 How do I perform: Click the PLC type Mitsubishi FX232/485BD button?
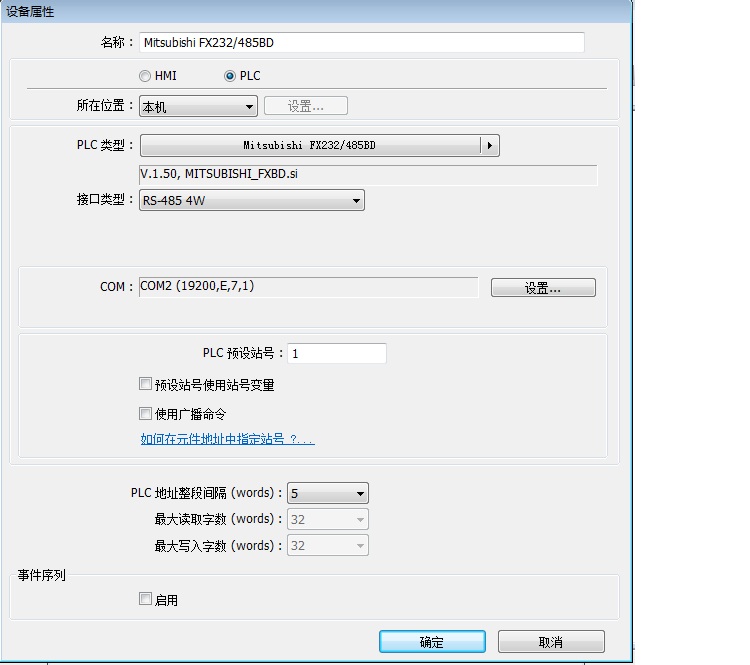310,145
